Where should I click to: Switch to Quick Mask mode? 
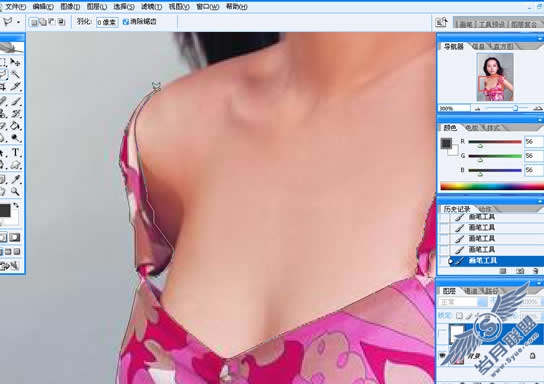coord(15,238)
